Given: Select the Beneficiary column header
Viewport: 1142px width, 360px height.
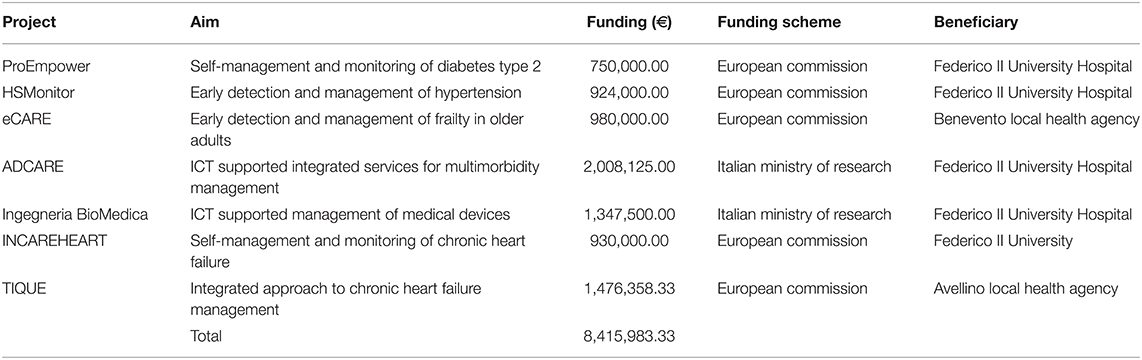Looking at the screenshot, I should tap(976, 23).
